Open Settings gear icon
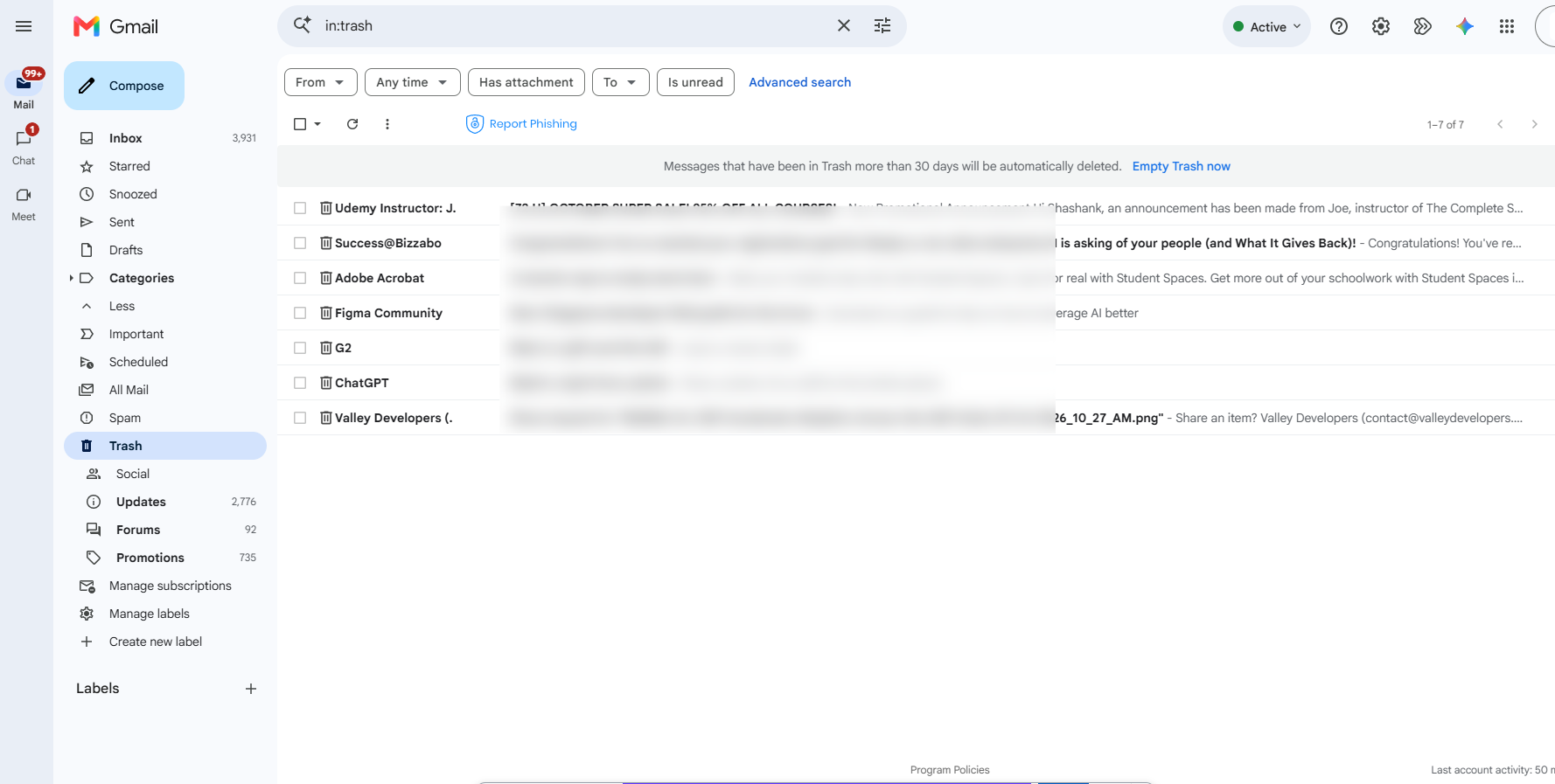This screenshot has height=784, width=1555. (1381, 26)
